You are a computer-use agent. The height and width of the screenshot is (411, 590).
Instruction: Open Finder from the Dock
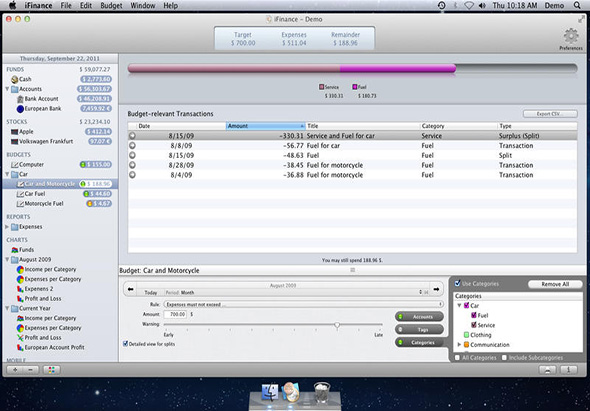point(270,392)
